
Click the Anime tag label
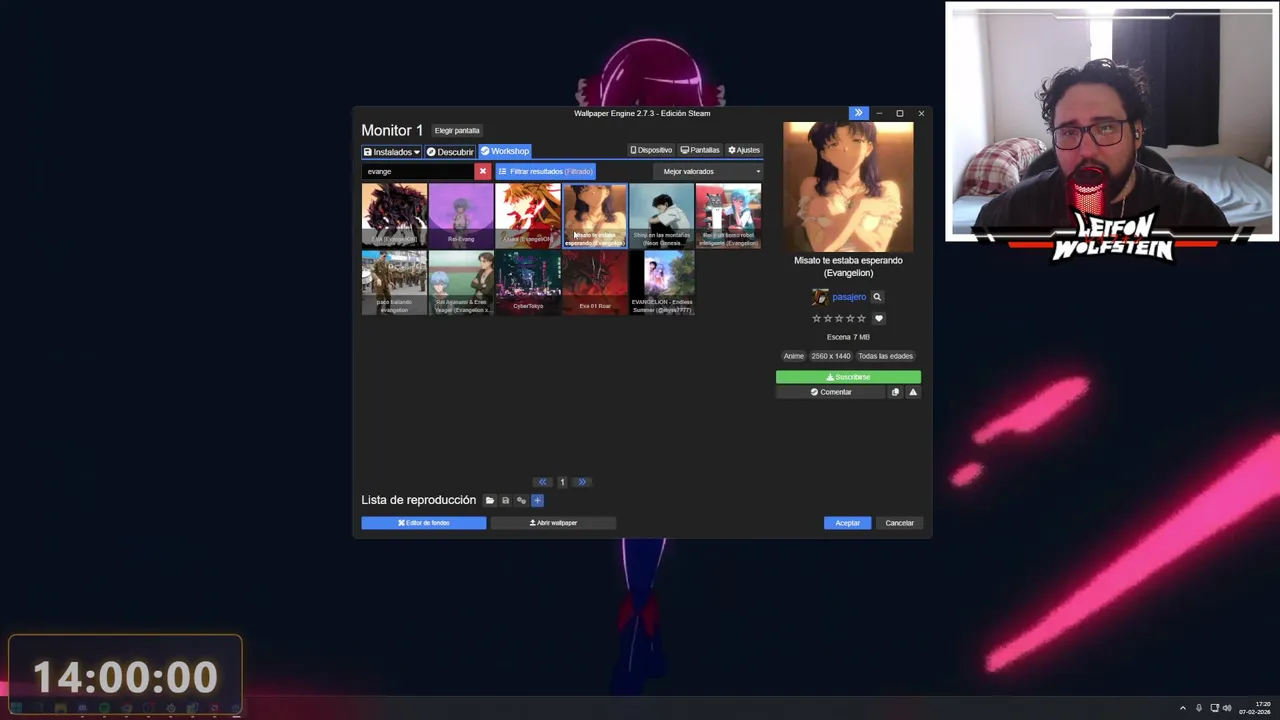[794, 356]
